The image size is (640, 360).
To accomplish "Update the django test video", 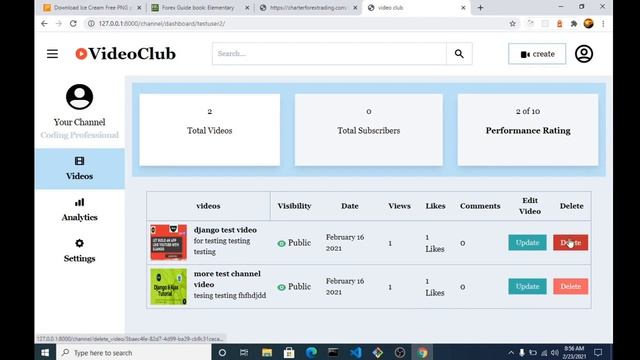I will [527, 242].
